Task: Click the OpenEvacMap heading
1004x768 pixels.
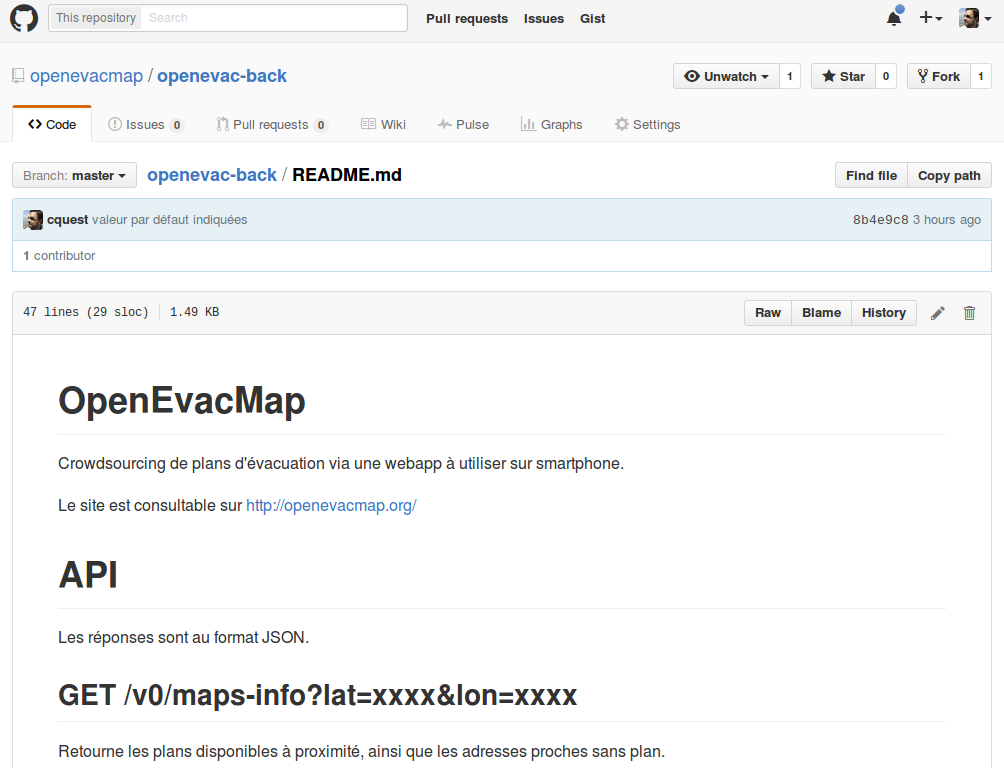Action: click(182, 401)
